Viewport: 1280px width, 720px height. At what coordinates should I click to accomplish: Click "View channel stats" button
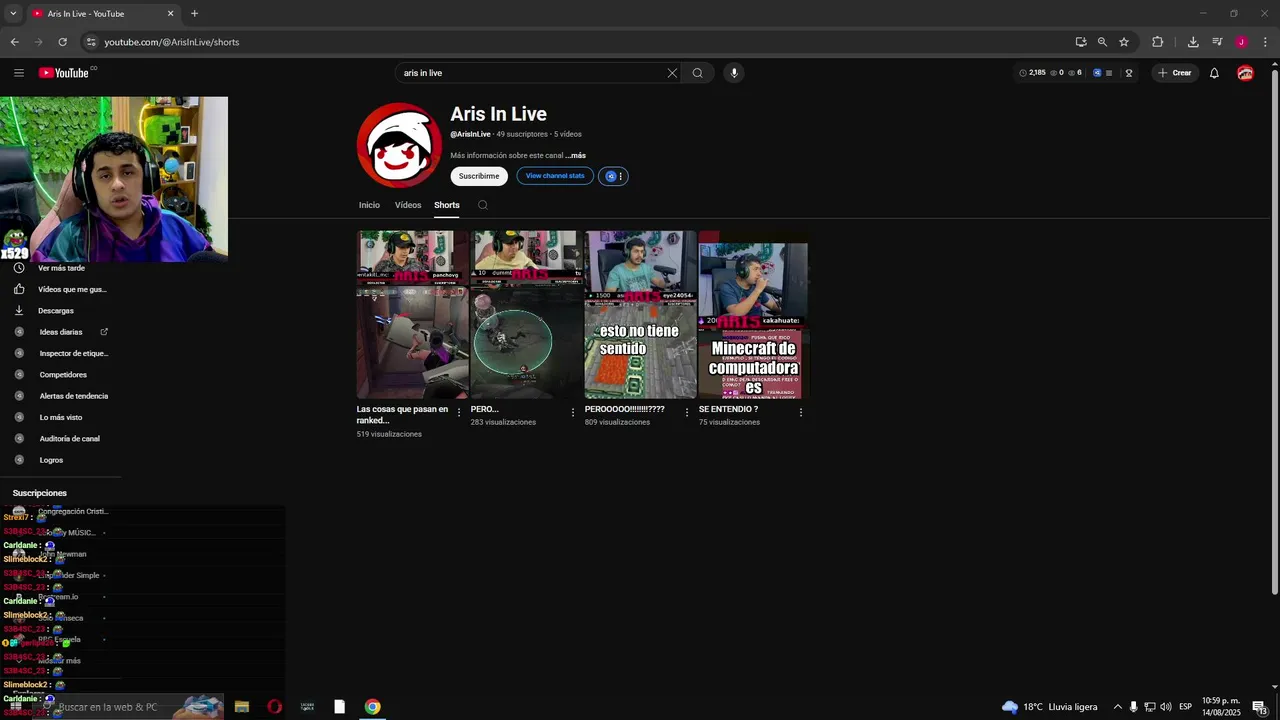pyautogui.click(x=555, y=176)
